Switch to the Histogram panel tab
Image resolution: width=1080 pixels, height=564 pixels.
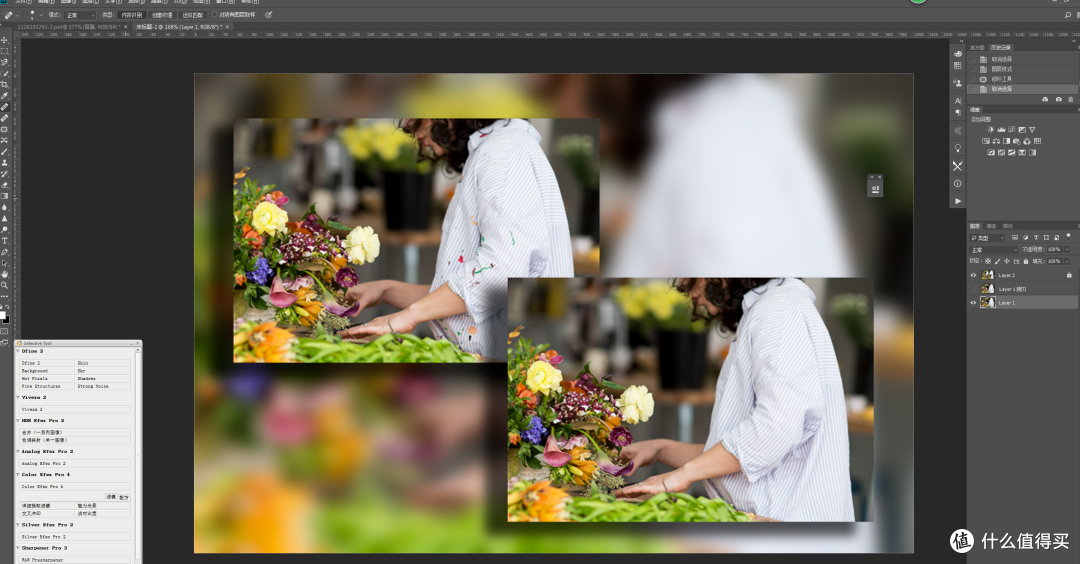(x=977, y=48)
